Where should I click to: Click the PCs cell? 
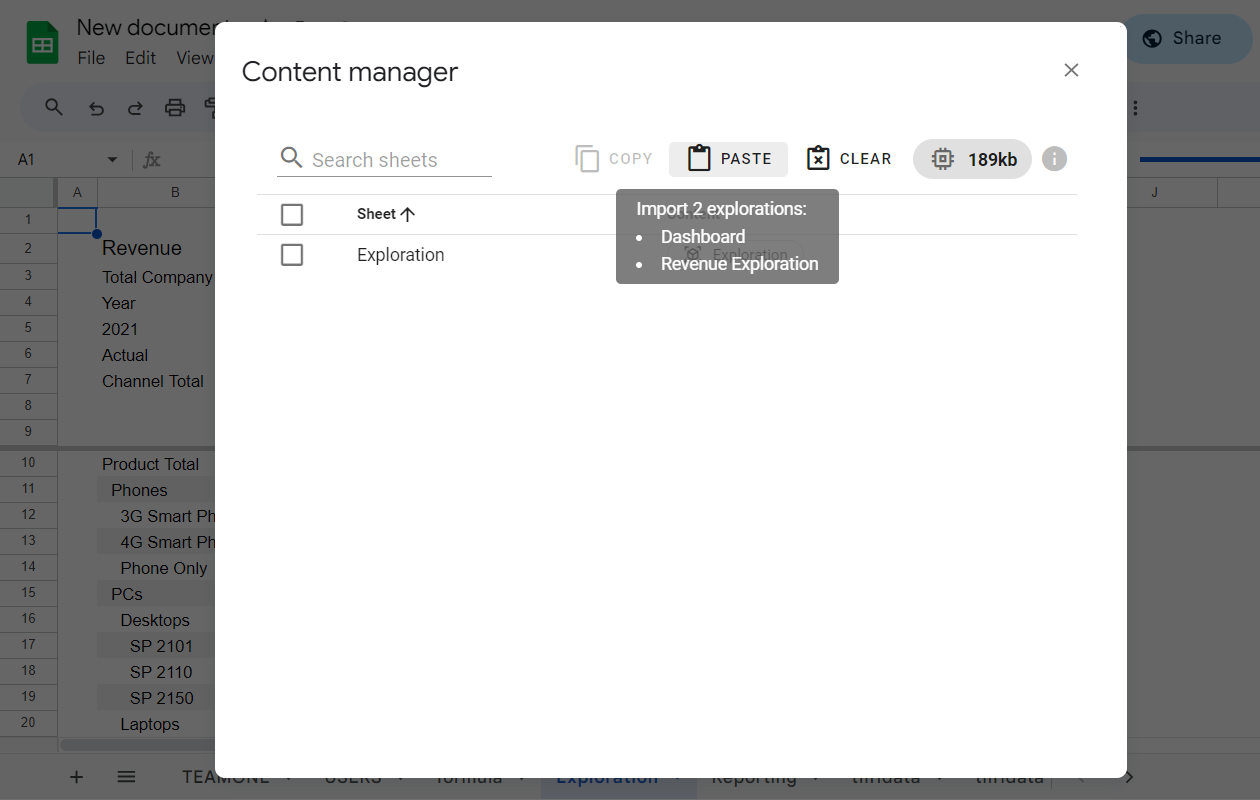[127, 594]
